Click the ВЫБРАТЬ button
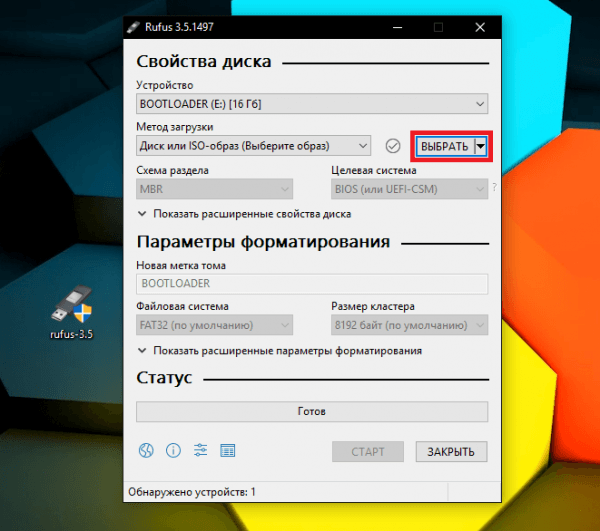This screenshot has width=600, height=531. (x=445, y=146)
